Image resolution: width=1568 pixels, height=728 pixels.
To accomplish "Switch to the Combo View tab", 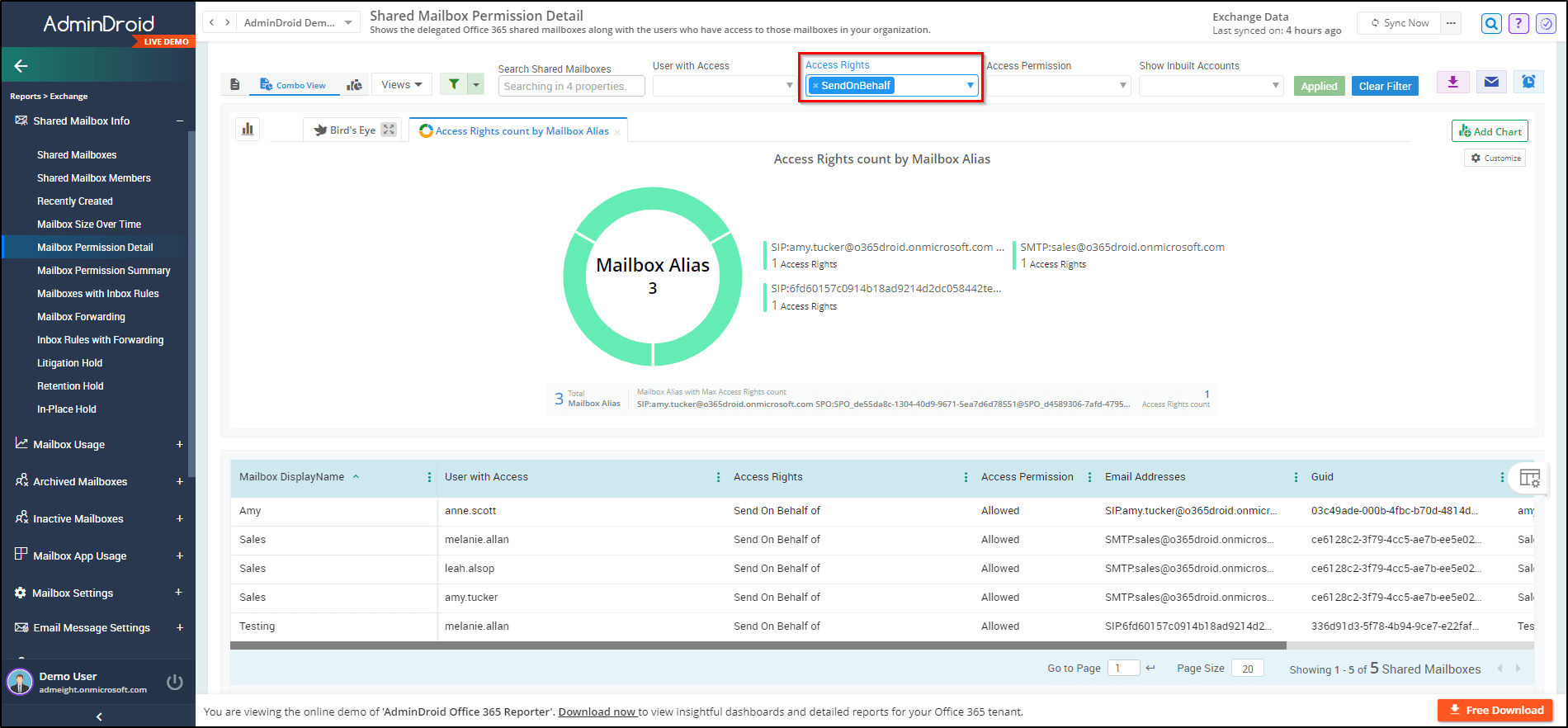I will pyautogui.click(x=293, y=85).
